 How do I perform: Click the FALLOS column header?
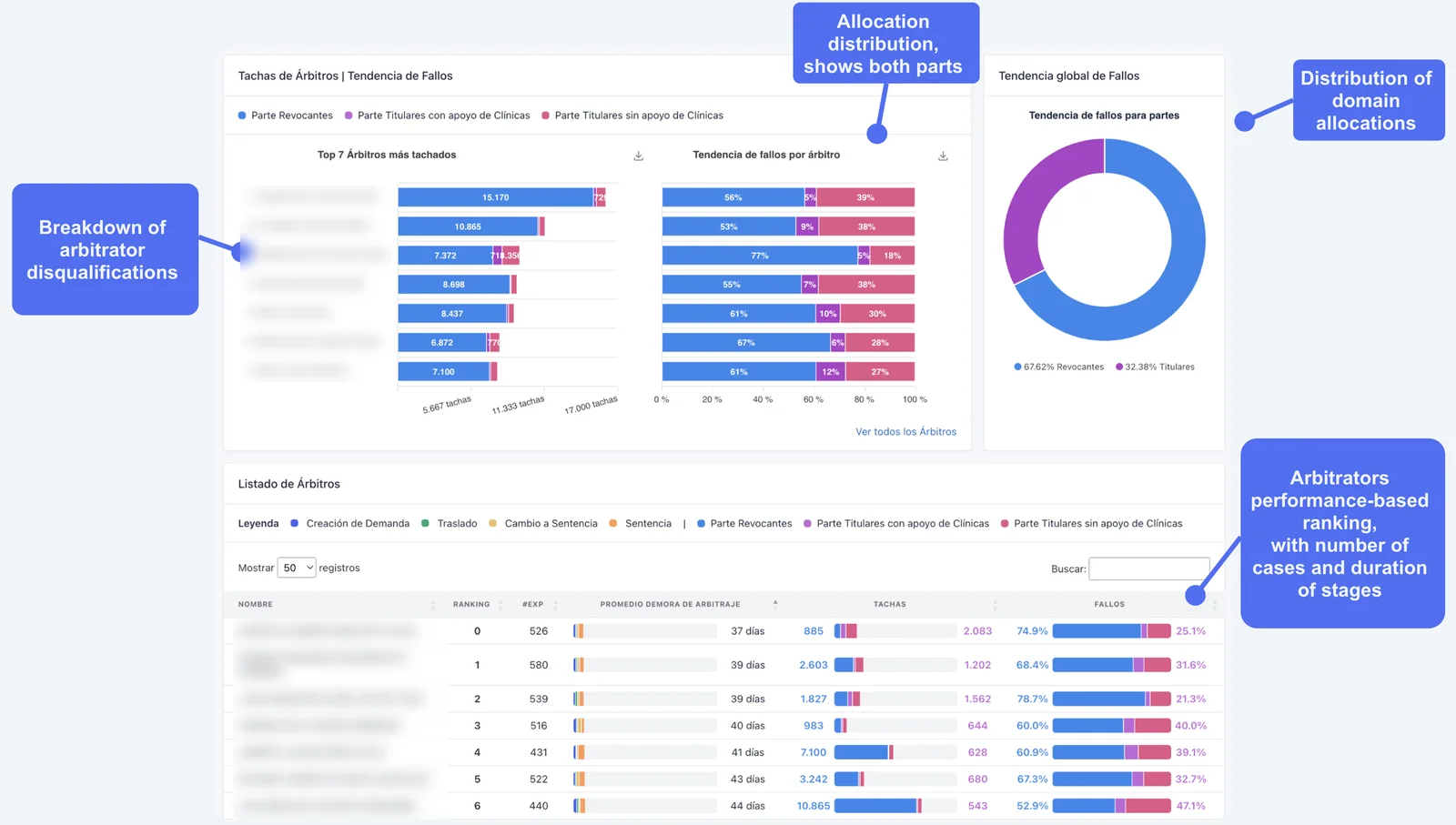tap(1109, 605)
